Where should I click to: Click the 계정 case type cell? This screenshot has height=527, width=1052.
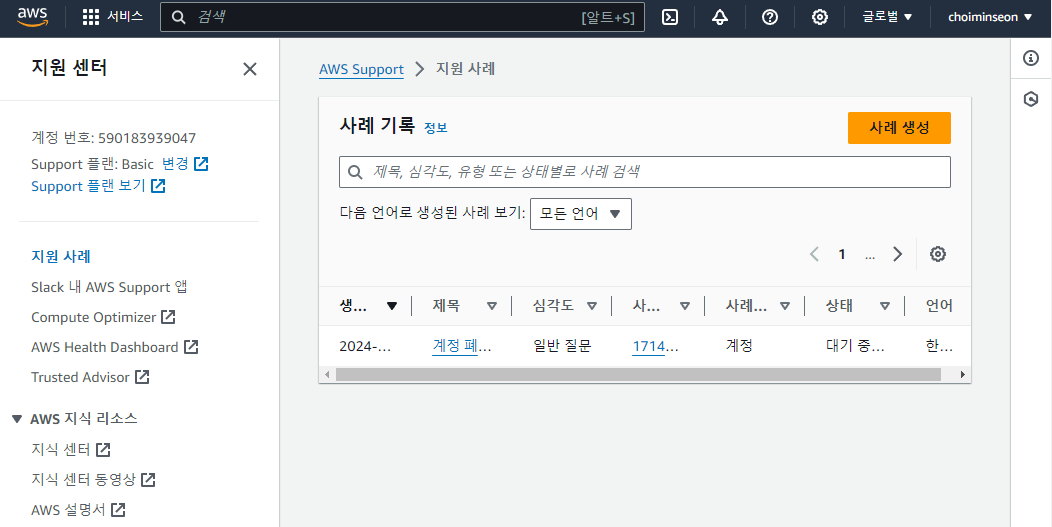tap(739, 346)
